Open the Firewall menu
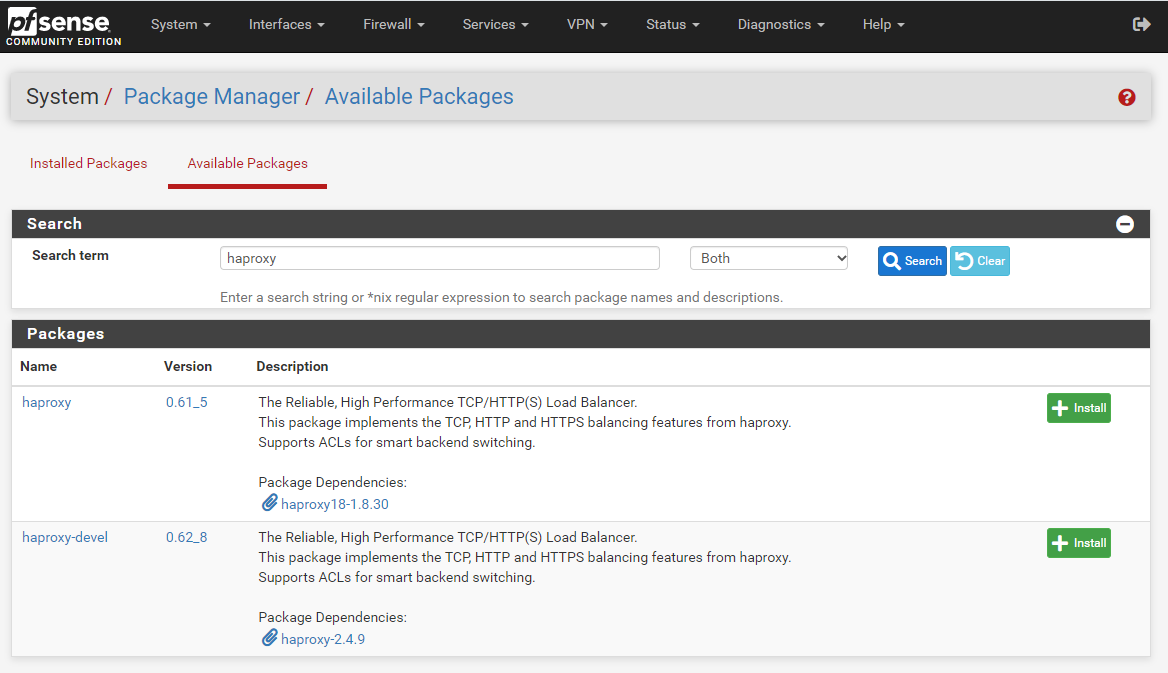Image resolution: width=1168 pixels, height=673 pixels. (x=393, y=25)
